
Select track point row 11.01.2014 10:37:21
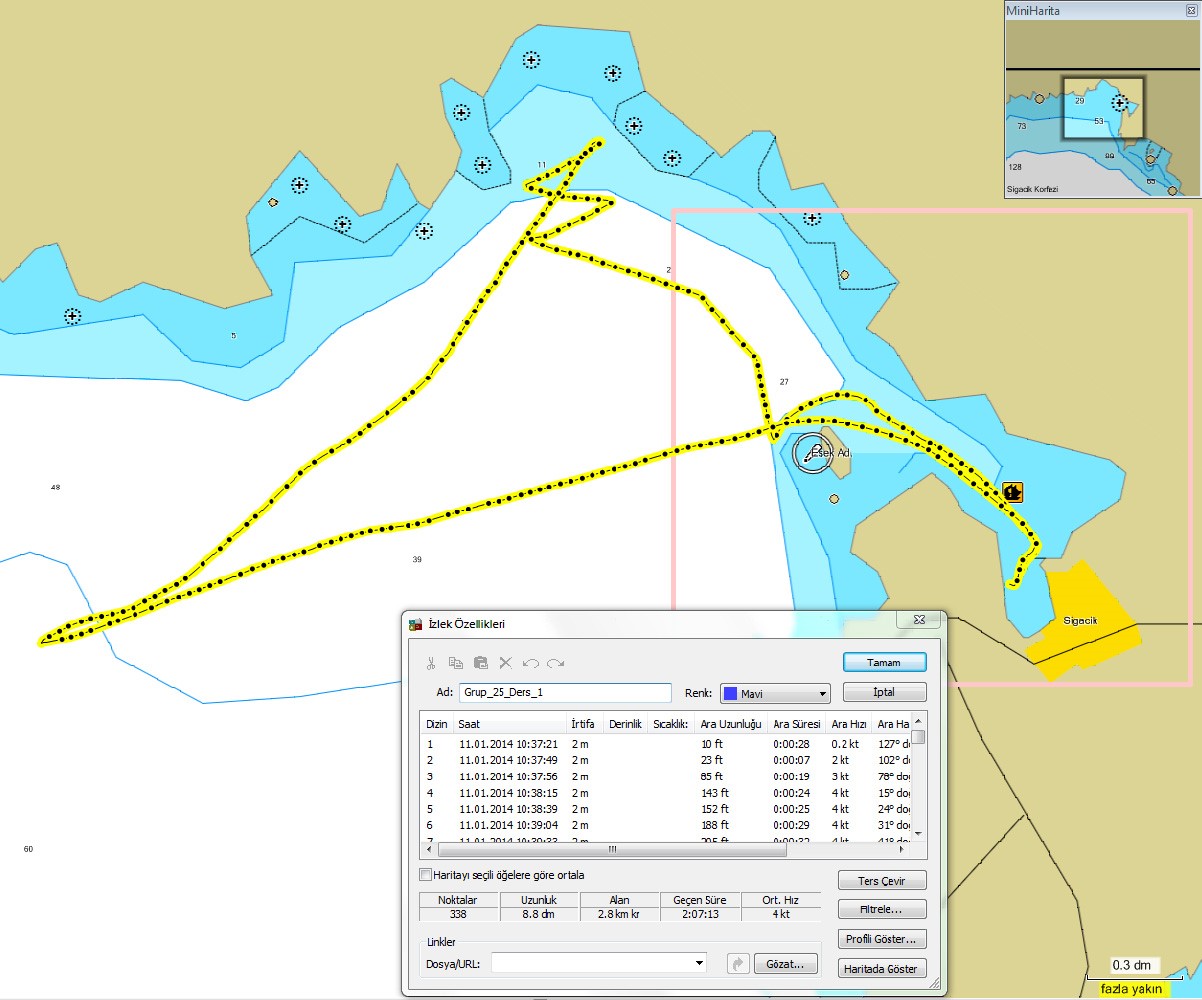tap(665, 744)
